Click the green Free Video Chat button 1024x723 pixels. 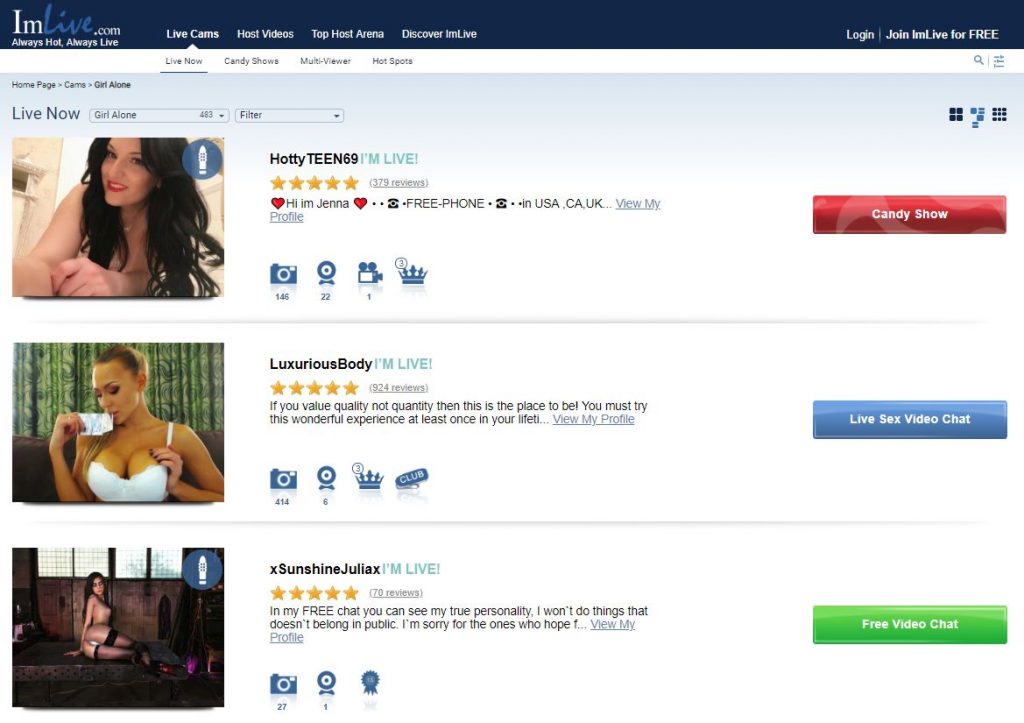pos(910,624)
